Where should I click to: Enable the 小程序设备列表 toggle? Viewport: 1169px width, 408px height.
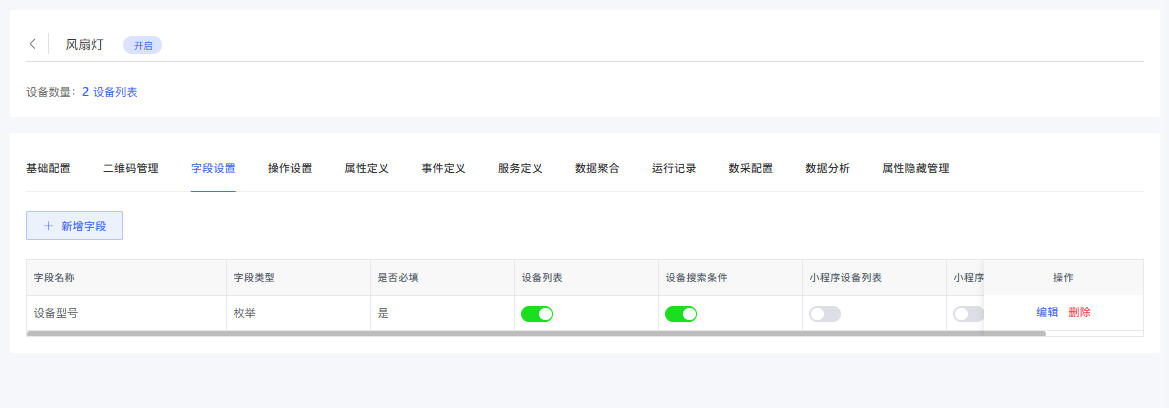825,314
